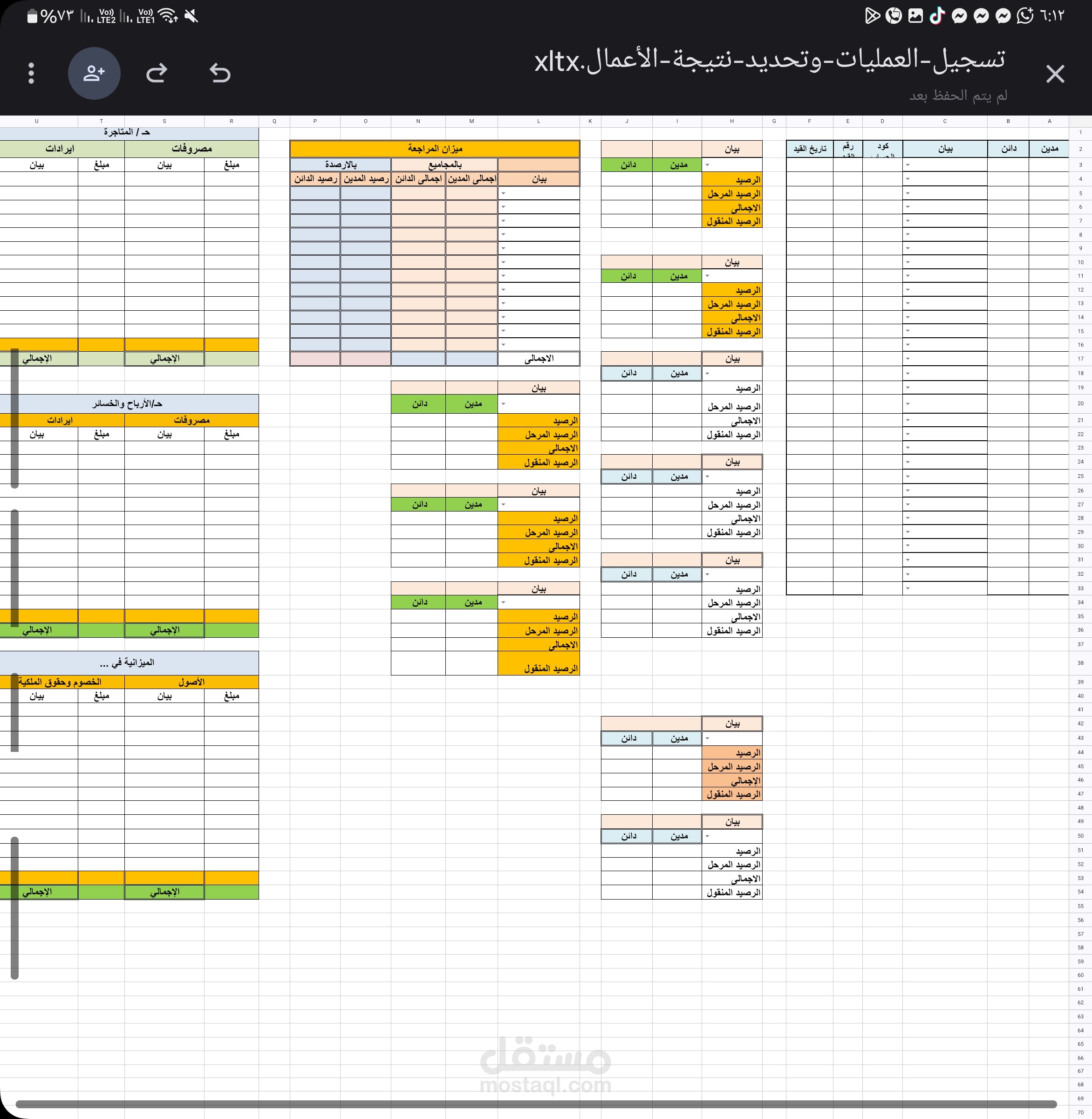
Task: Select الإجمالي under مصروفات in الأرباح والخسائر
Action: (x=164, y=630)
